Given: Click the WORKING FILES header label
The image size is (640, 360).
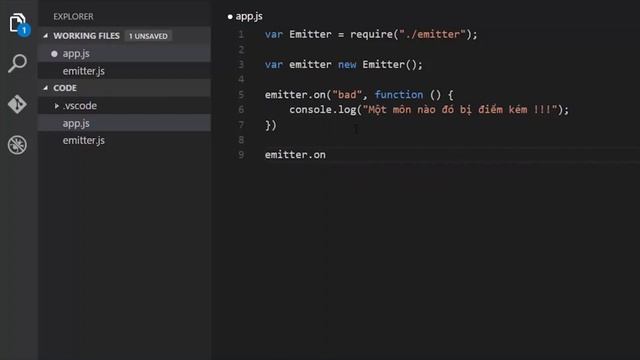Looking at the screenshot, I should 87,36.
